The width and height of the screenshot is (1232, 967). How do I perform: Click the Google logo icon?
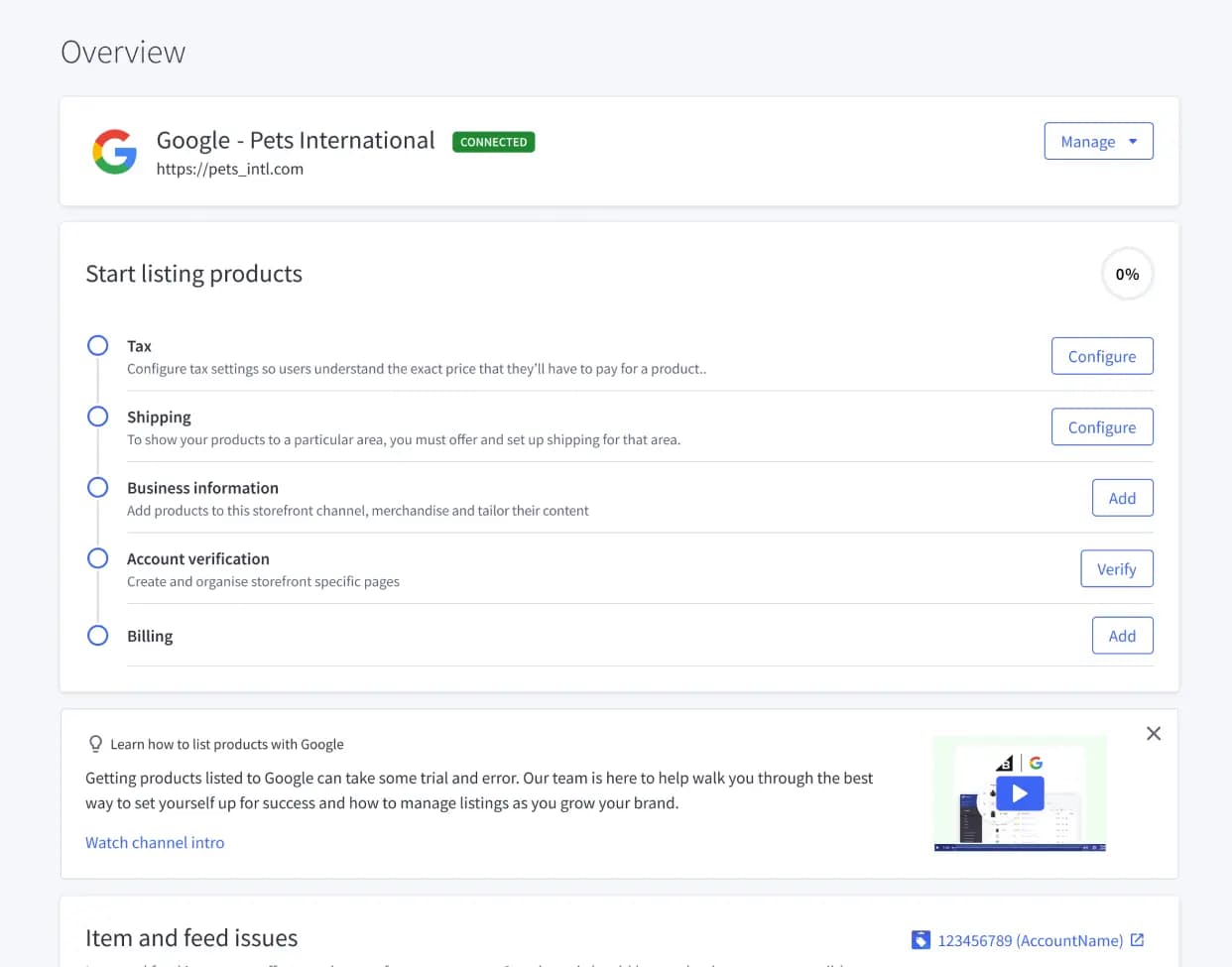[x=115, y=152]
